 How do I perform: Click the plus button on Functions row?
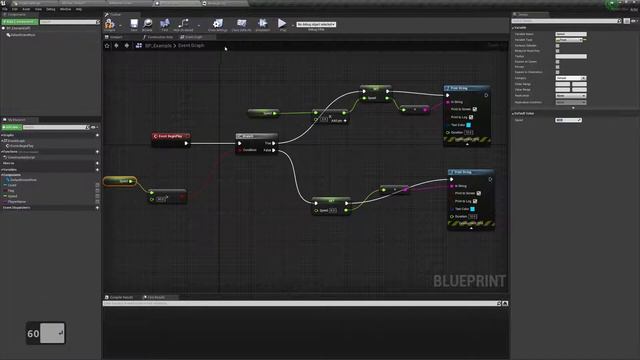[x=97, y=152]
